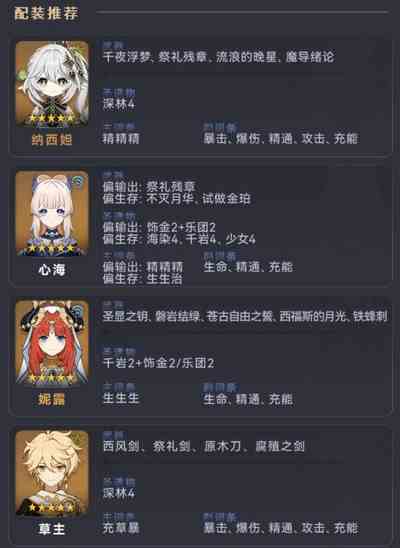Click 心海's 生命、精通、充能 substats text
This screenshot has height=548, width=400.
click(x=248, y=267)
